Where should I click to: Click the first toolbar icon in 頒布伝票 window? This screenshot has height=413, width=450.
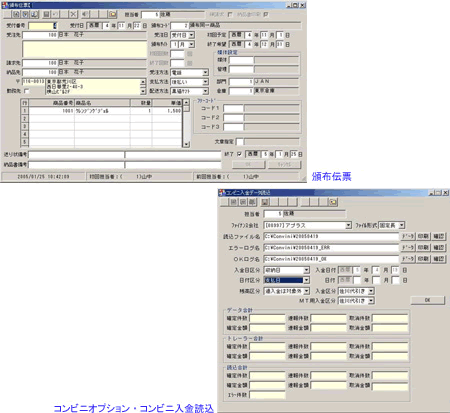tap(16, 14)
